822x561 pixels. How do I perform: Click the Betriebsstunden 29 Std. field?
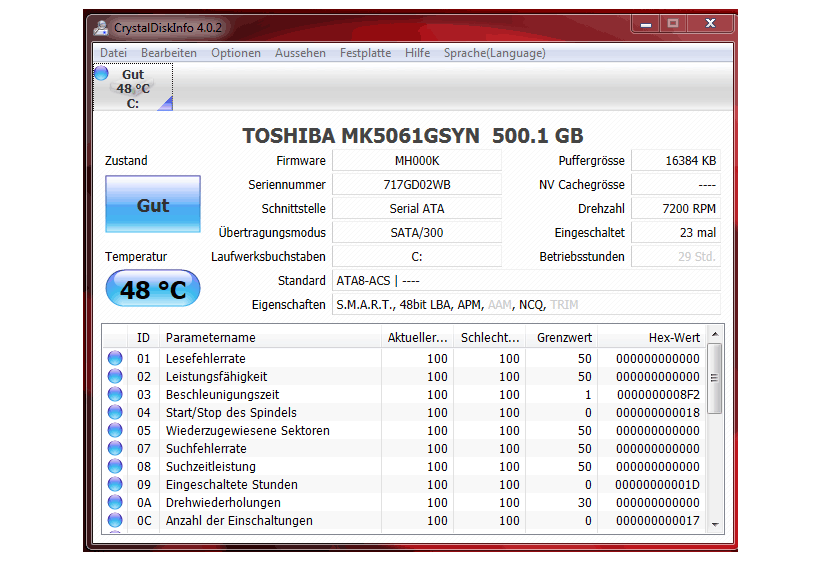click(676, 256)
